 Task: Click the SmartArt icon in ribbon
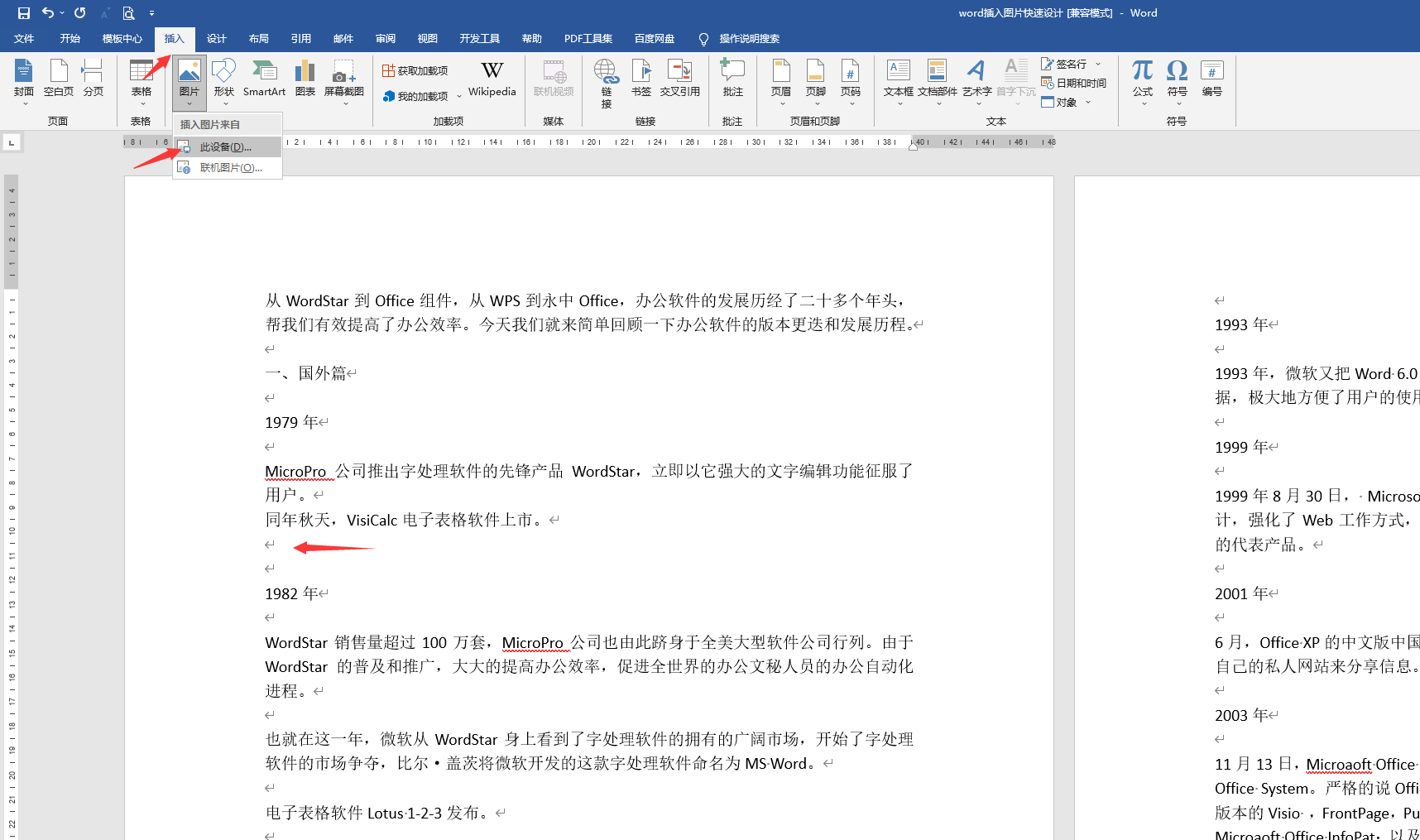pos(264,79)
